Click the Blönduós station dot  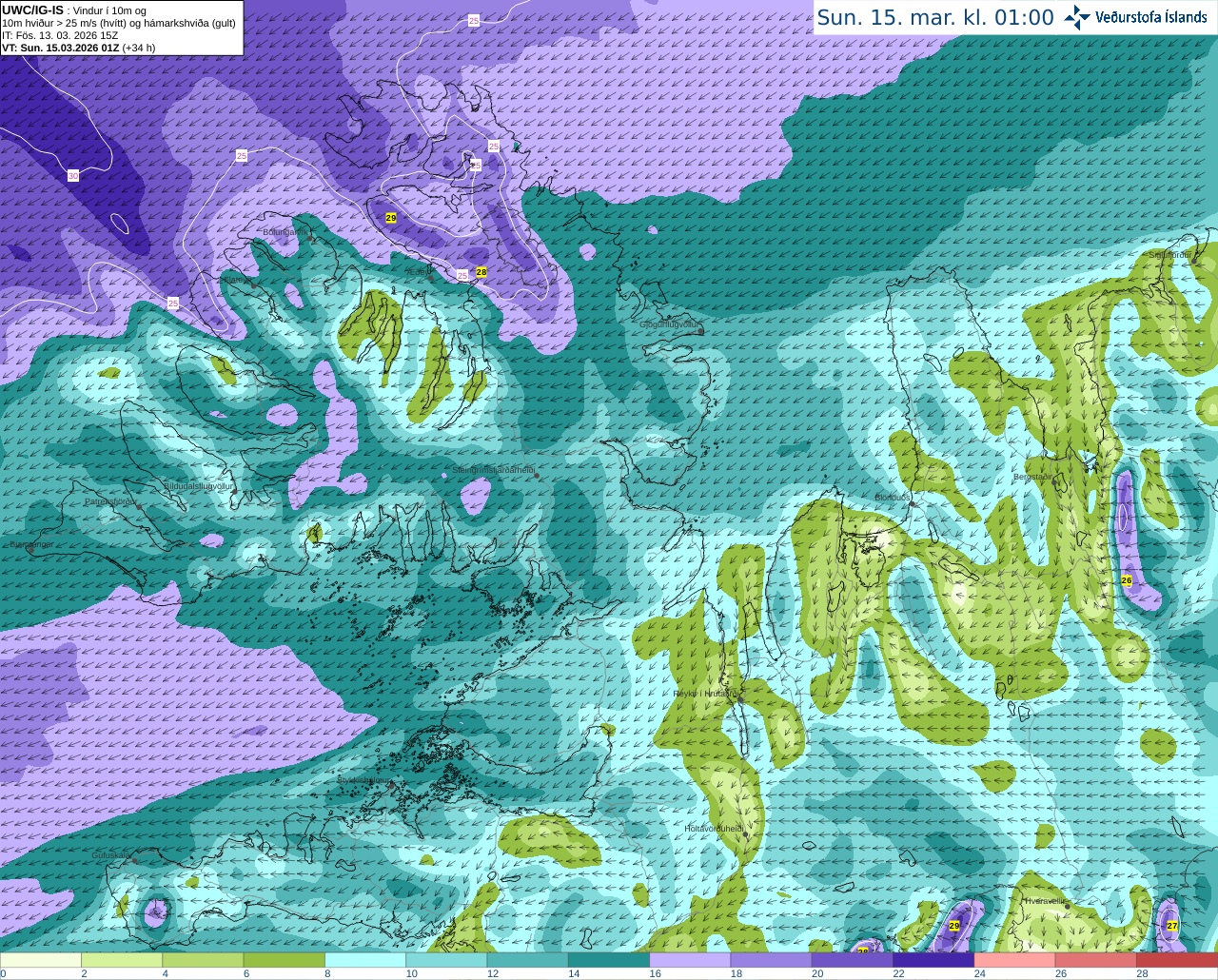pyautogui.click(x=912, y=505)
